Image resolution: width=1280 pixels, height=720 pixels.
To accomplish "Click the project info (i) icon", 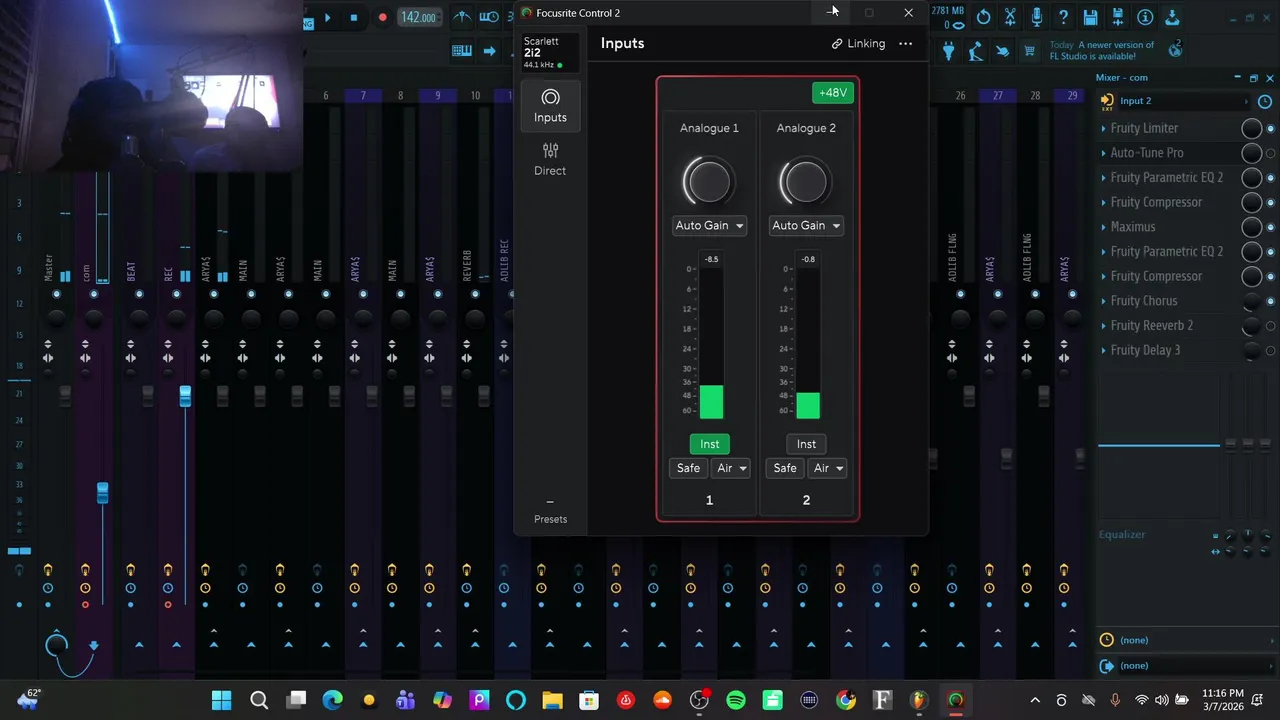I will pyautogui.click(x=1145, y=17).
